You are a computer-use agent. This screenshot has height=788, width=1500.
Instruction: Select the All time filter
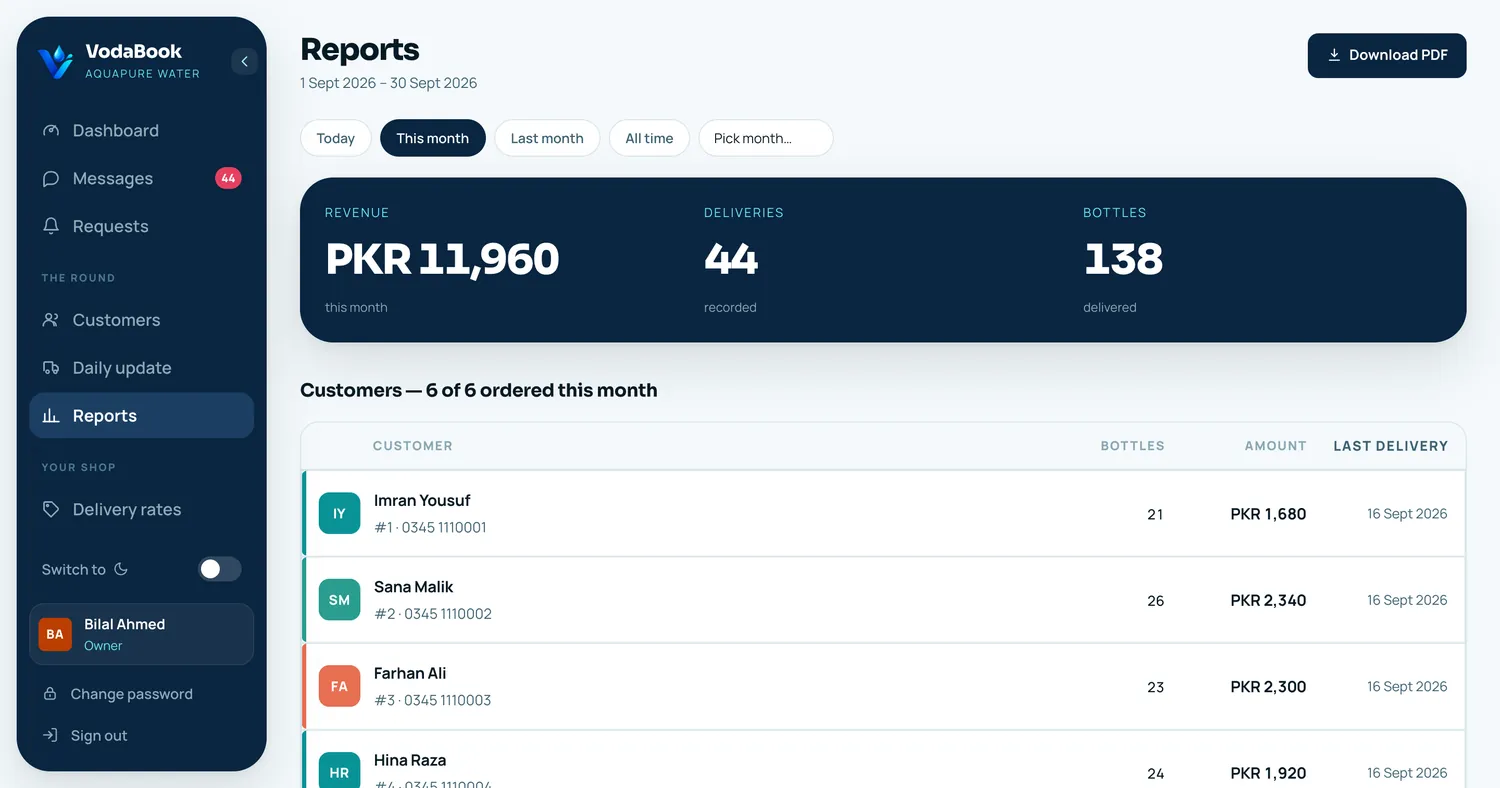point(649,138)
